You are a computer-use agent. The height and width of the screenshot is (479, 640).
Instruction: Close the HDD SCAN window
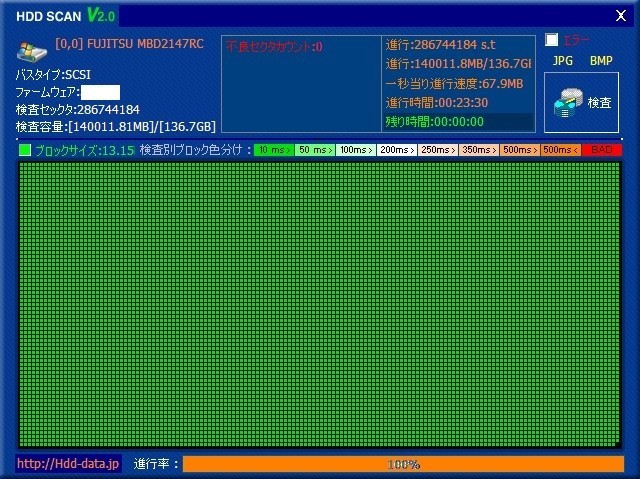point(621,16)
